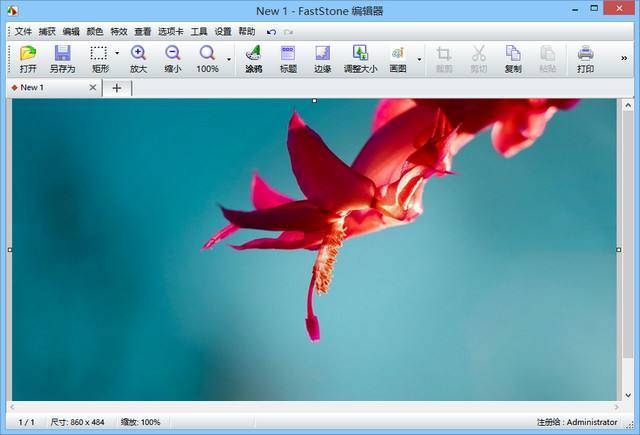
Task: Open the 选项卡 (Tabs) menu
Action: tap(171, 31)
